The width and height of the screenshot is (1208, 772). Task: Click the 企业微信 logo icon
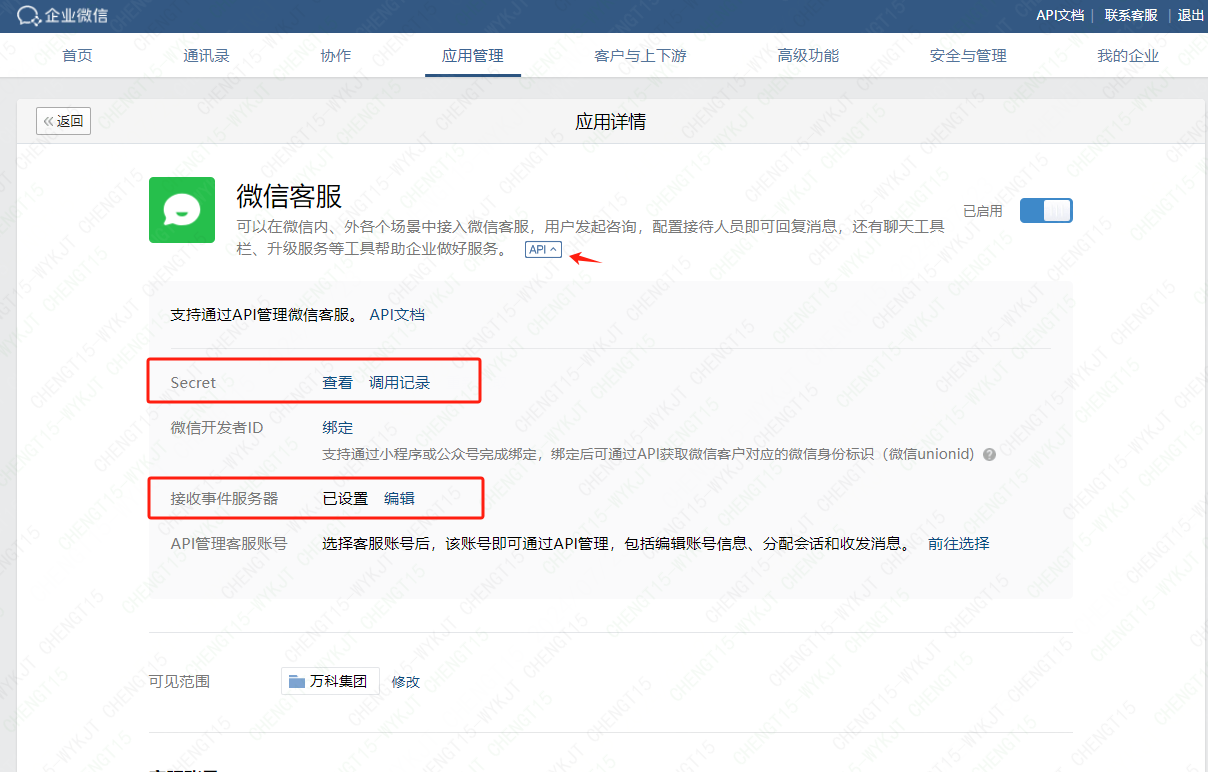[x=28, y=15]
